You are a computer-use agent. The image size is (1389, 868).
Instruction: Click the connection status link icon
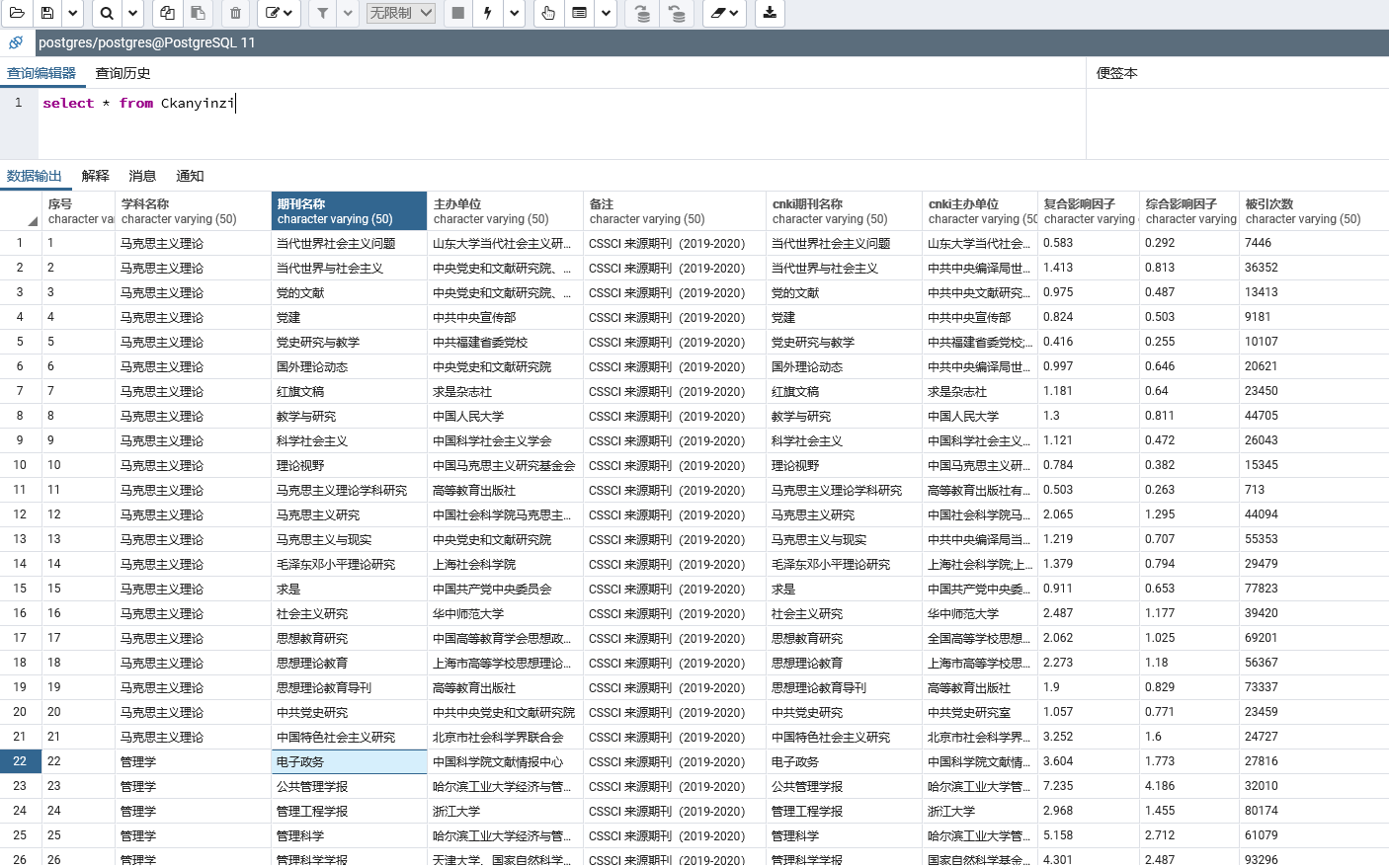click(x=16, y=42)
